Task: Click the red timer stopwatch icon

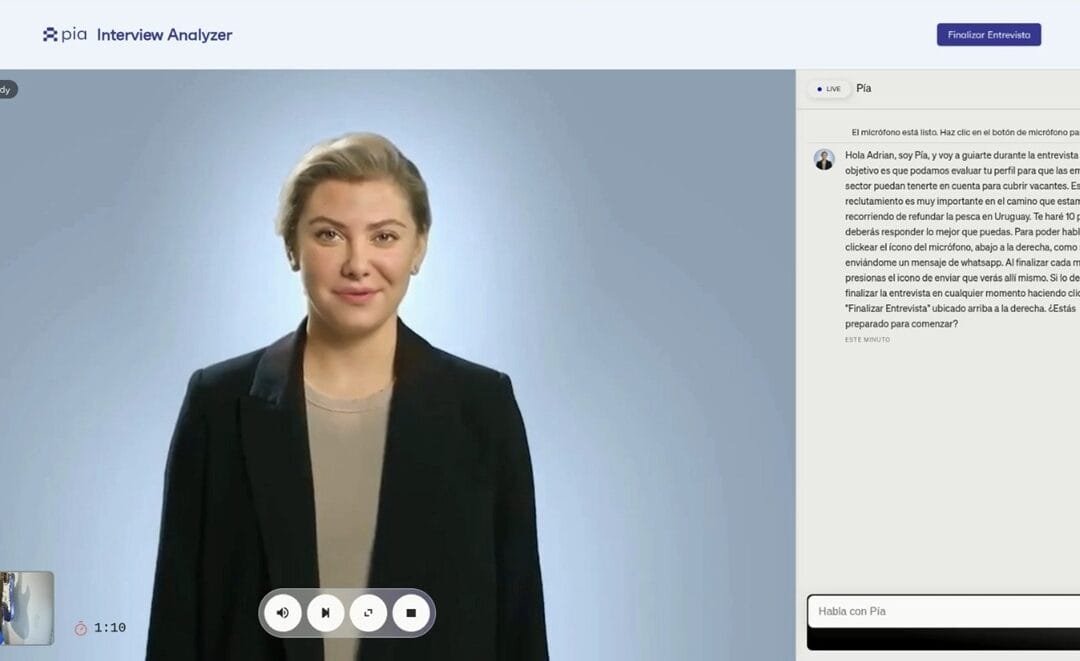Action: point(81,628)
